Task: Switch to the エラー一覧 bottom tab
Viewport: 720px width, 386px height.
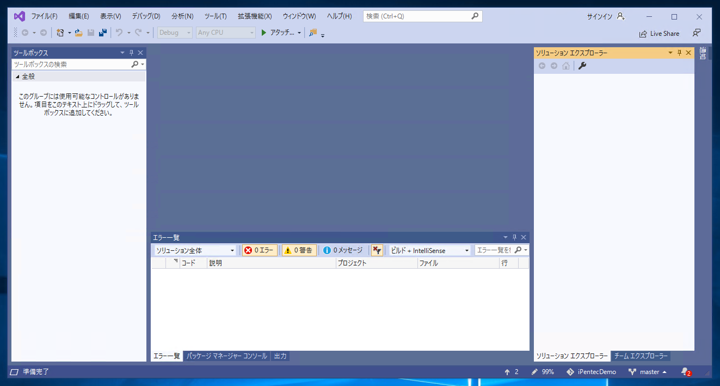Action: point(166,356)
